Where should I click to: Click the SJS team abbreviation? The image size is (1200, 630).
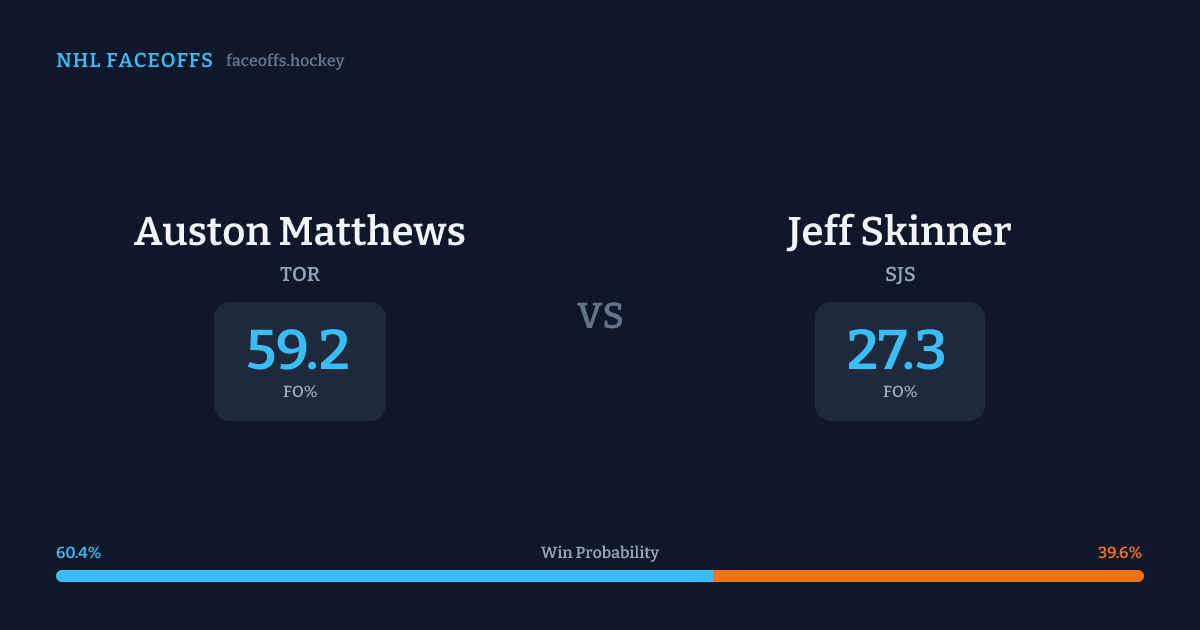900,274
